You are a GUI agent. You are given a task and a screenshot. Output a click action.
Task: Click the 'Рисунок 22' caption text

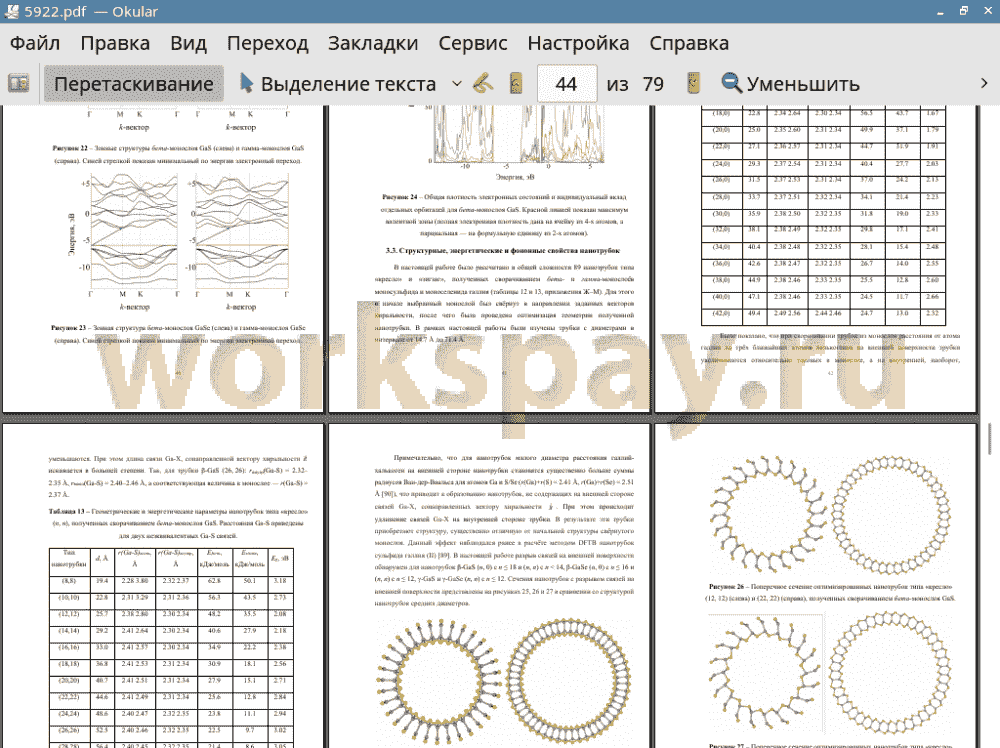(x=179, y=154)
